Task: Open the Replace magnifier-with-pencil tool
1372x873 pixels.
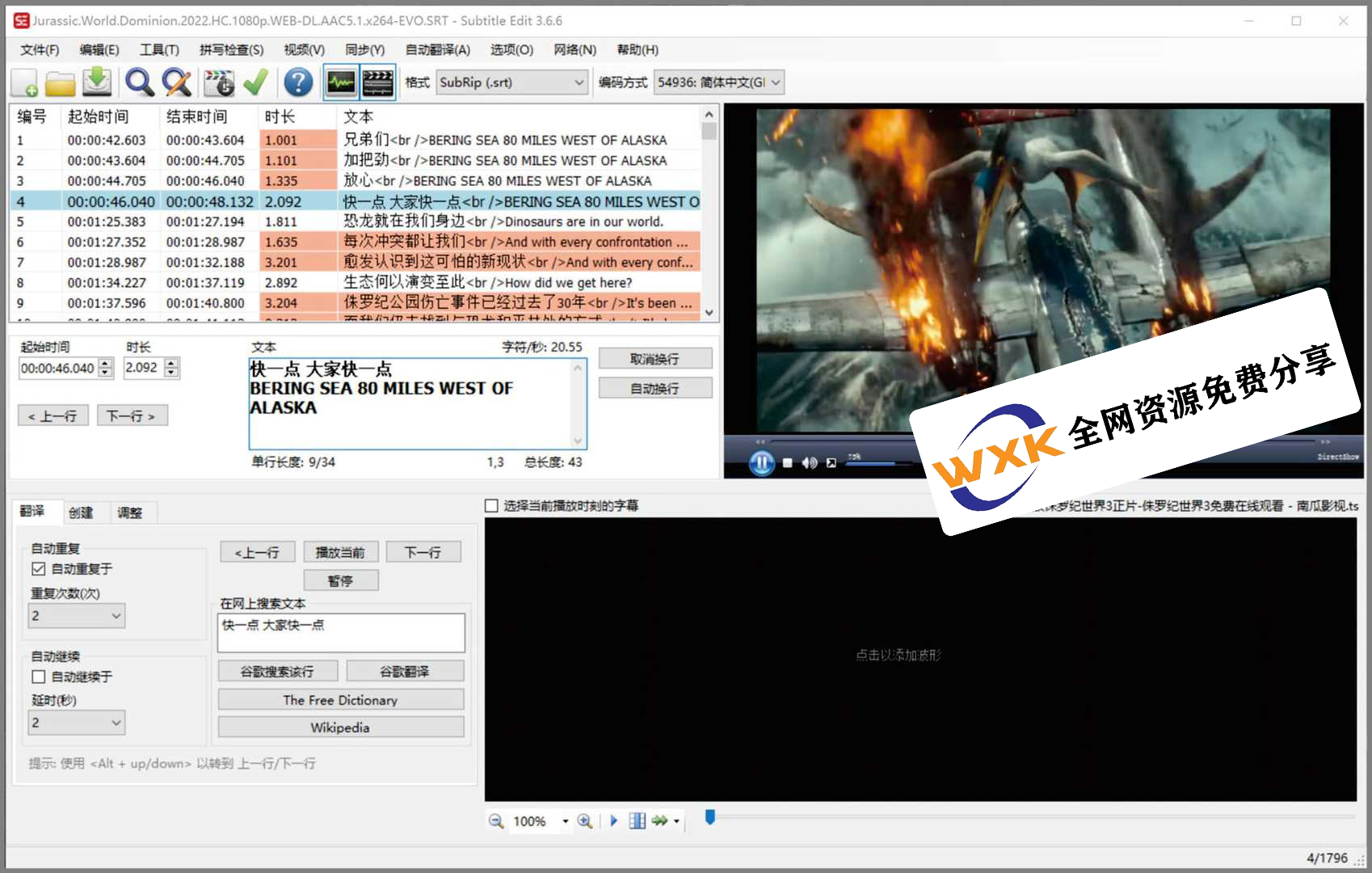Action: [176, 82]
